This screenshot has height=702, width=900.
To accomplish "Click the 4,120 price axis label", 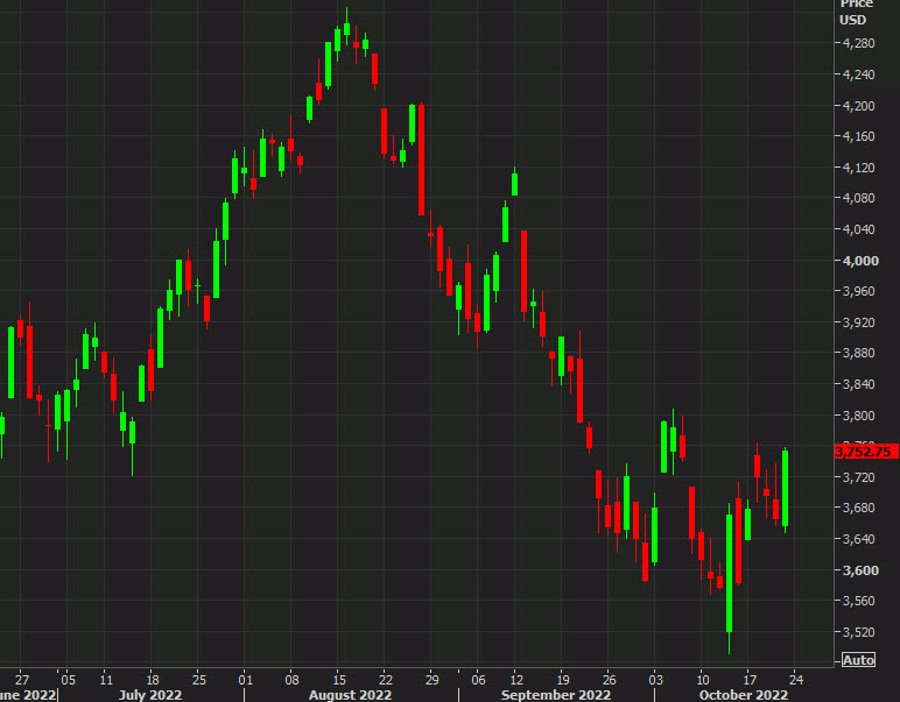I will tap(860, 167).
